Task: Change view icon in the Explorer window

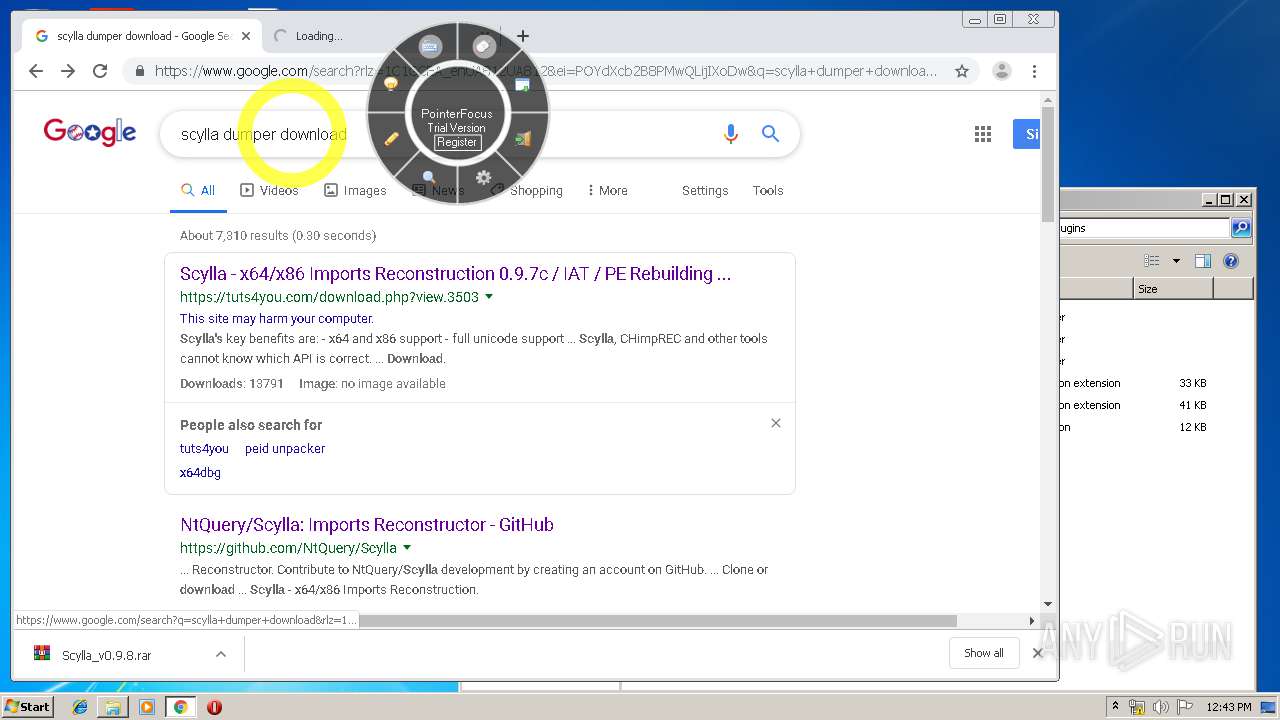Action: click(1152, 261)
